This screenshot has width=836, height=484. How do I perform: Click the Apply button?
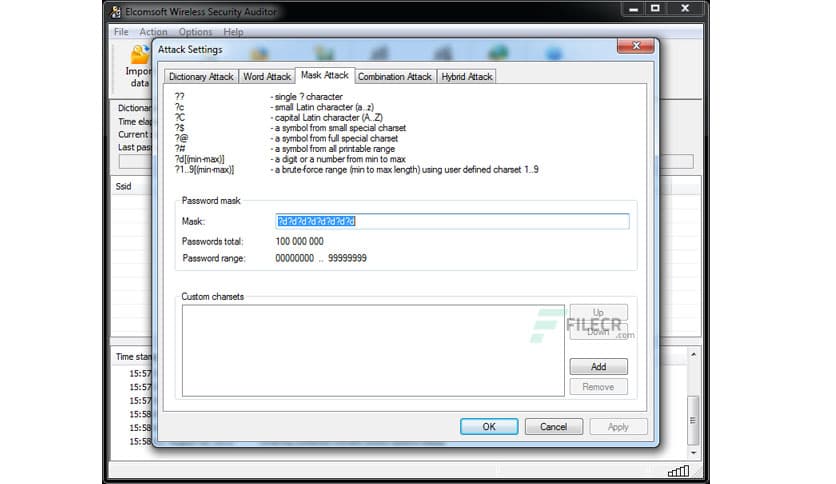coord(618,427)
